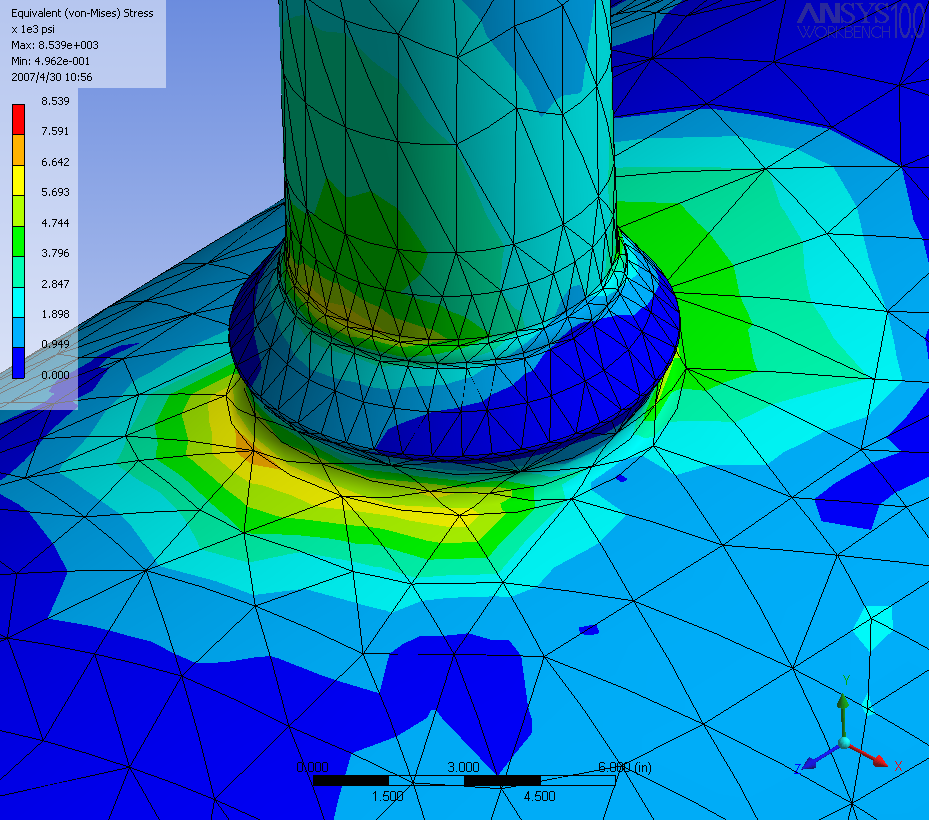The width and height of the screenshot is (929, 820).
Task: Click the Min: 4.962e-001 readout
Action: [x=51, y=61]
